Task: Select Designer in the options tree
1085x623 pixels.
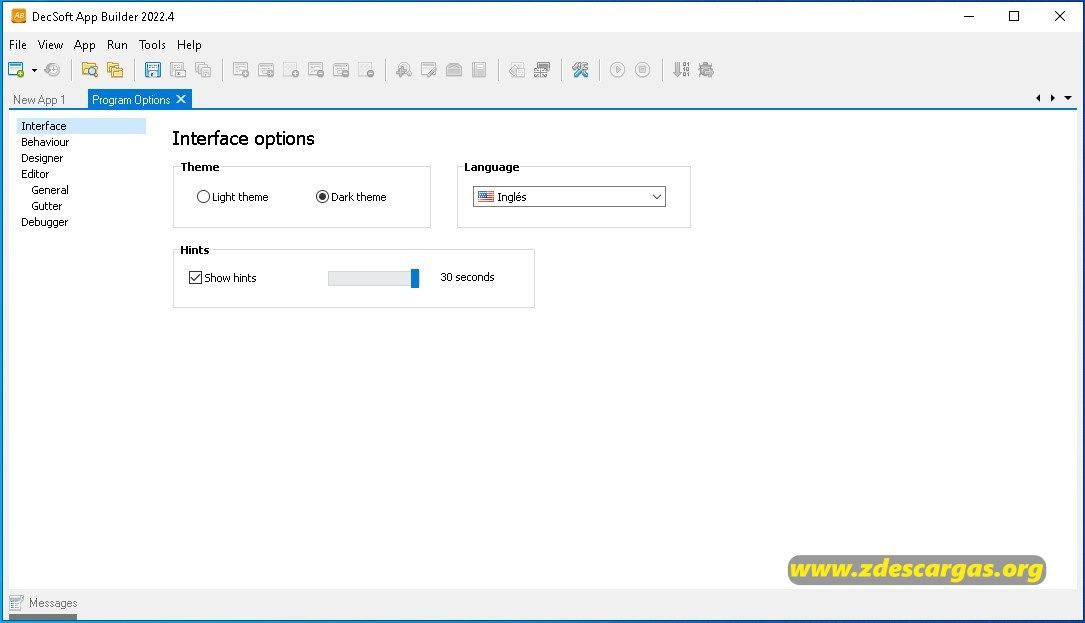Action: pos(42,158)
